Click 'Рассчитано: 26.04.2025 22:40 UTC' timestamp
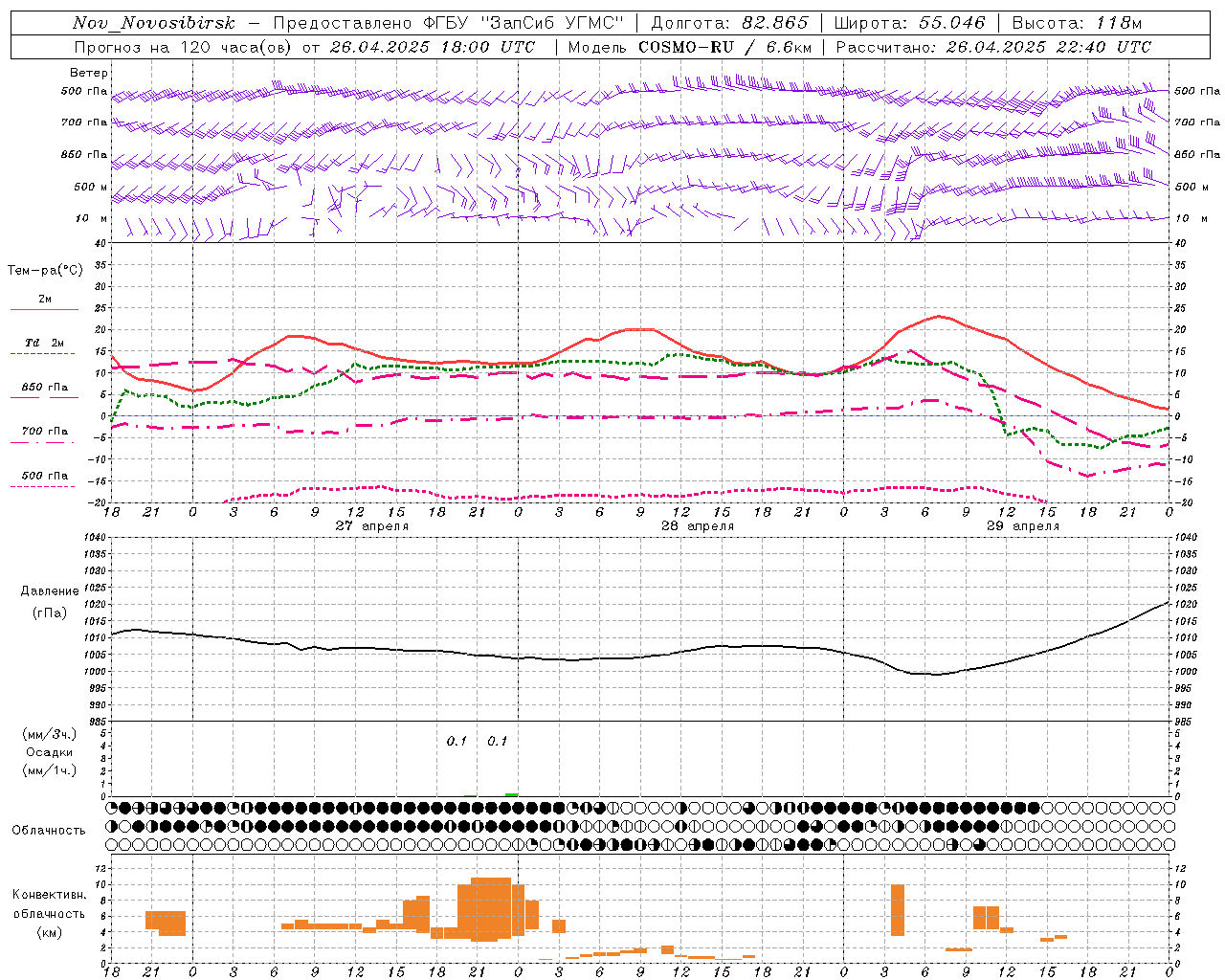This screenshot has height=980, width=1225. 993,47
